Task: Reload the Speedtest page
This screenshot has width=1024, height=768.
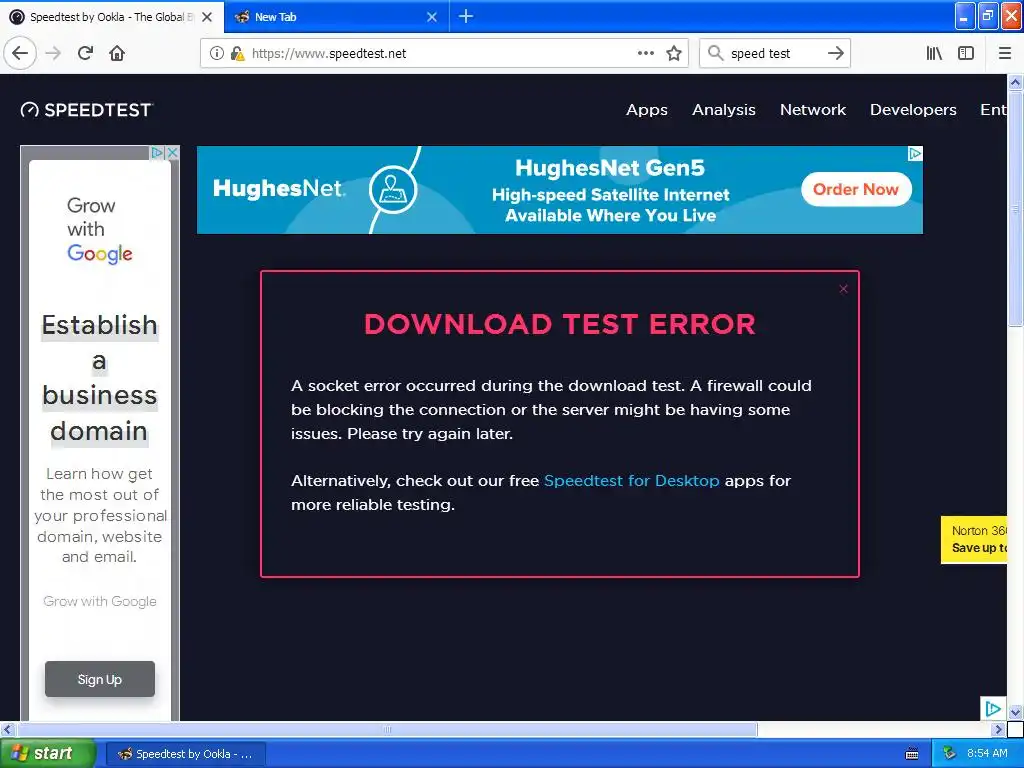Action: coord(85,53)
